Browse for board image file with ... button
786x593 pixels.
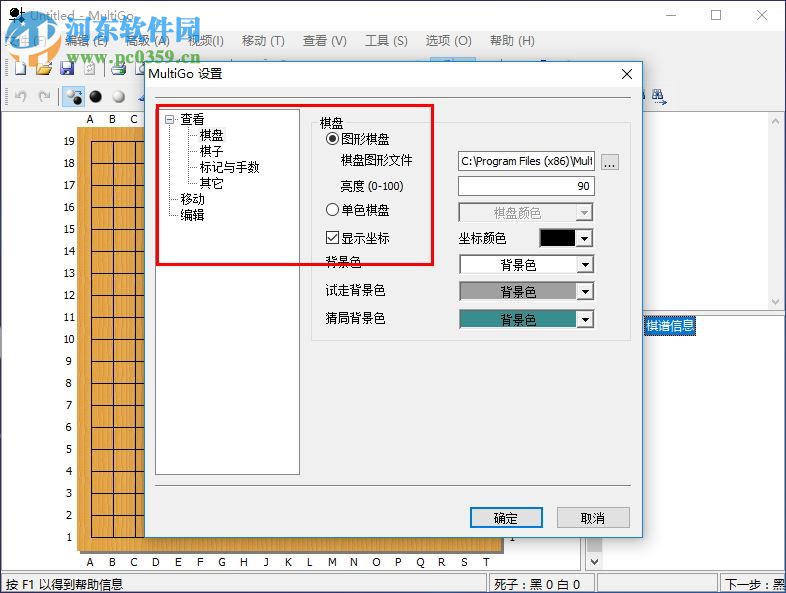[610, 162]
